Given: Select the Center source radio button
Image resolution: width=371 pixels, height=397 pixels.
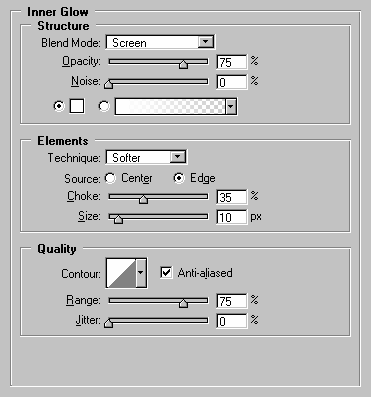Looking at the screenshot, I should tap(110, 178).
